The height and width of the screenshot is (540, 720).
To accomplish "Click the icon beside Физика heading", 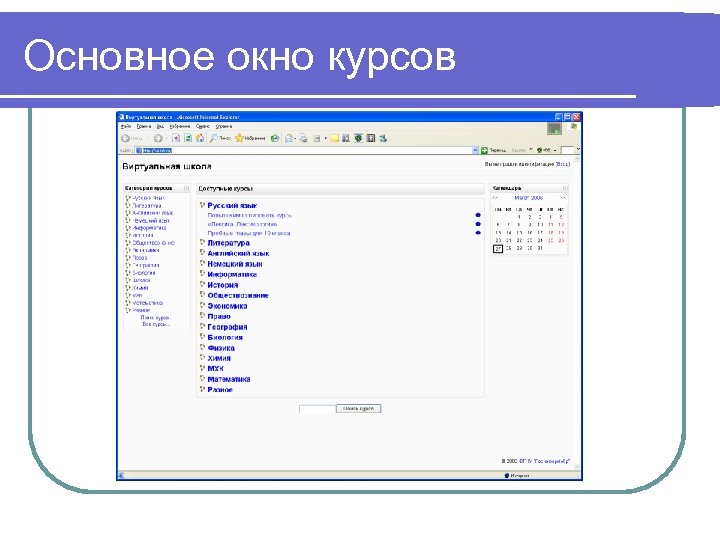I will pyautogui.click(x=202, y=347).
